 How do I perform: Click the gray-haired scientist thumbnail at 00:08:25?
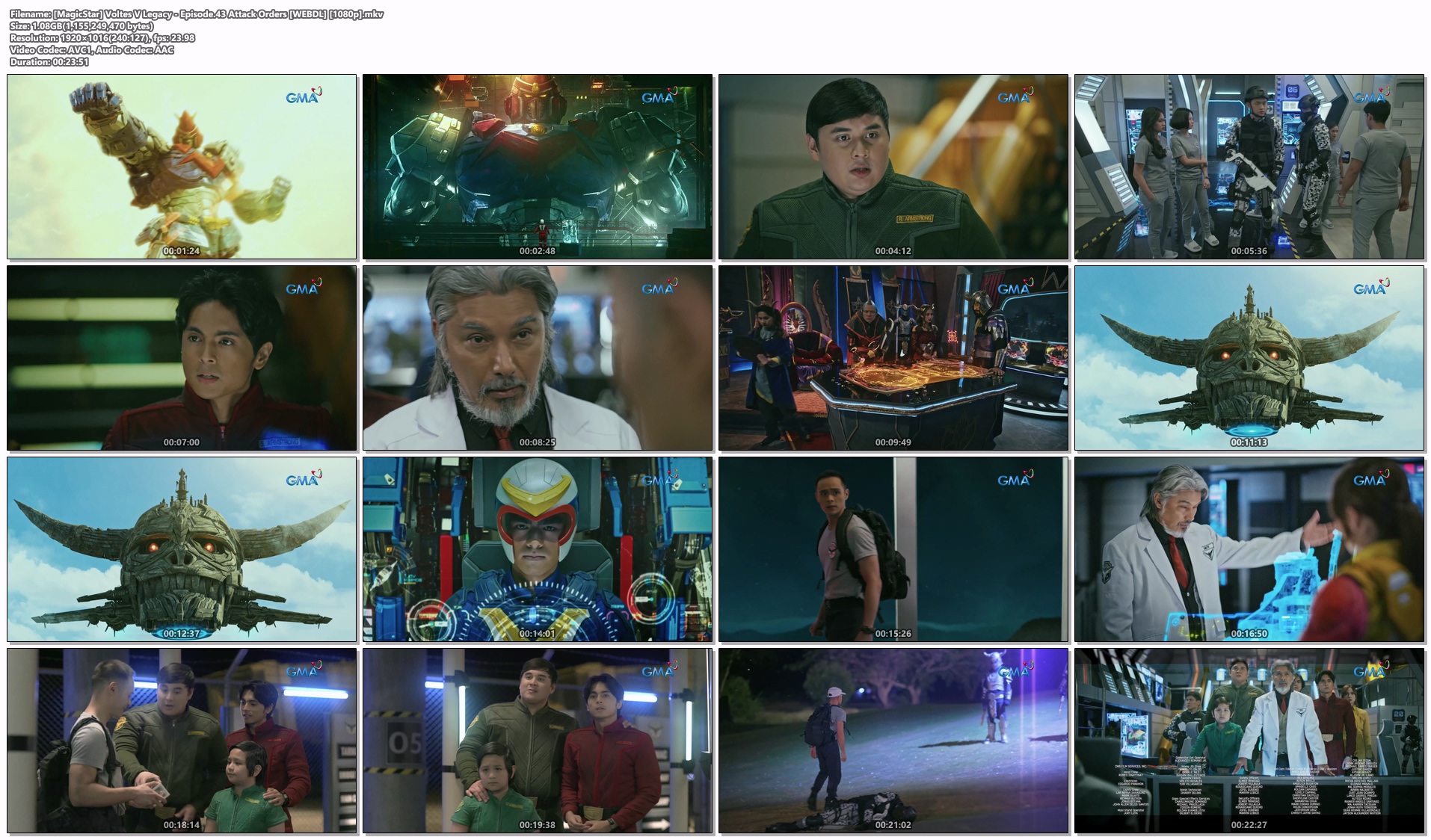pos(538,358)
